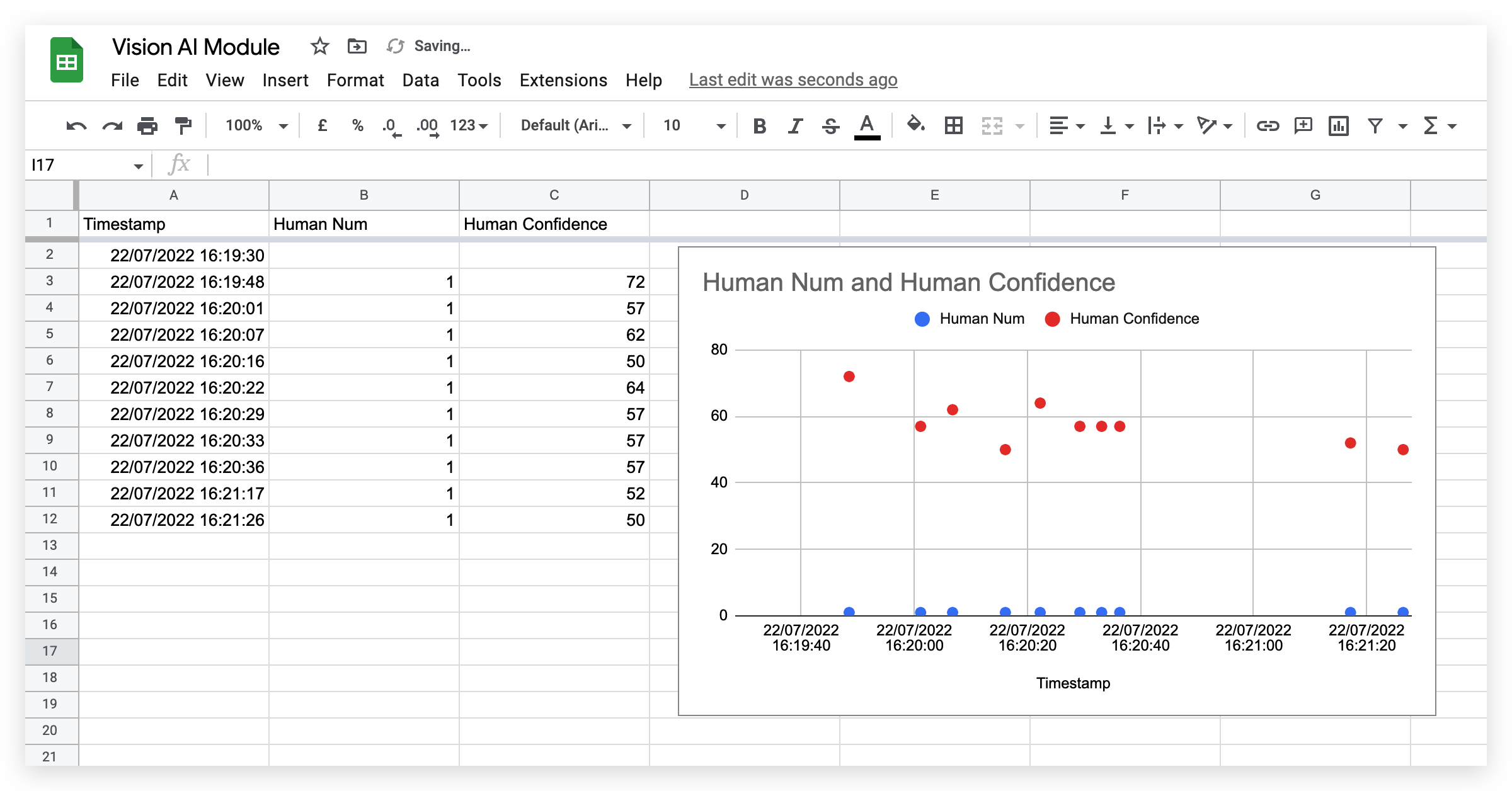Open the more formats 123 dropdown
Screen dimensions: 1512x791
(469, 125)
